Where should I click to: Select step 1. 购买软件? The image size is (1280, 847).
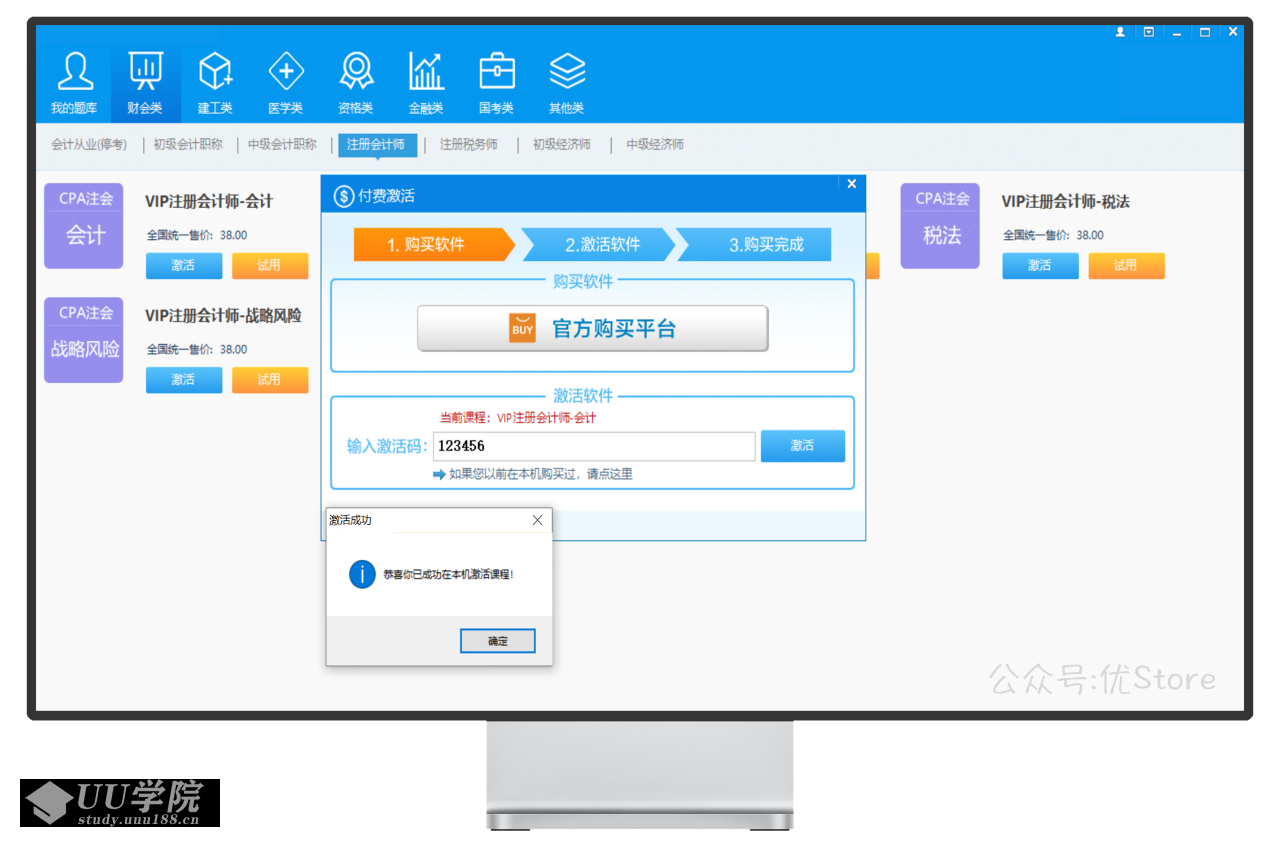[433, 244]
